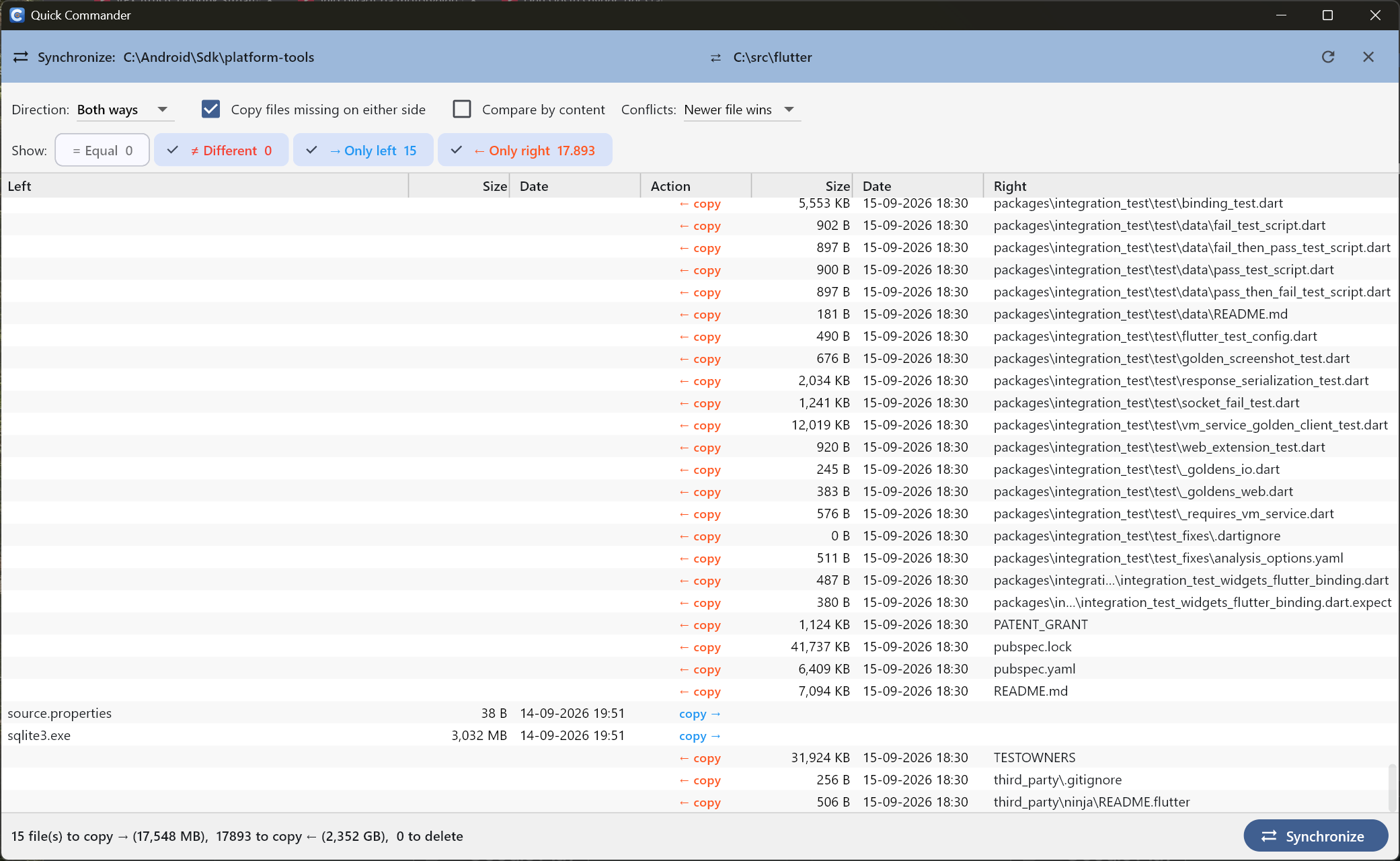This screenshot has width=1400, height=861.
Task: Open the Conflicts 'Newer file wins' dropdown
Action: click(742, 110)
